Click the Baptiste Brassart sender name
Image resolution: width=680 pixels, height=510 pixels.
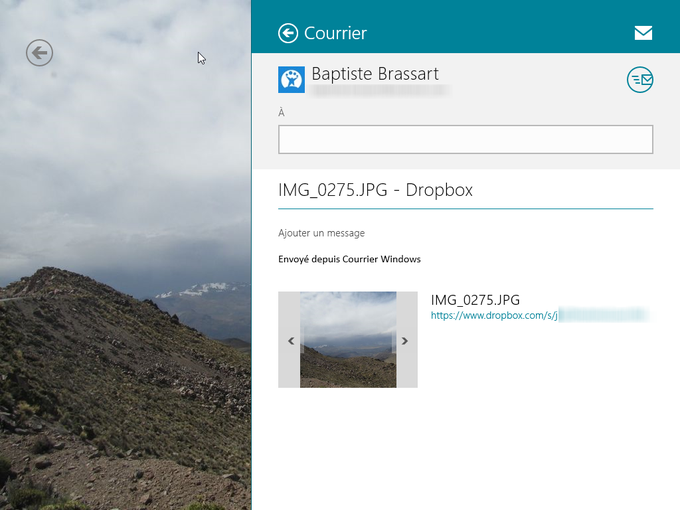click(375, 74)
